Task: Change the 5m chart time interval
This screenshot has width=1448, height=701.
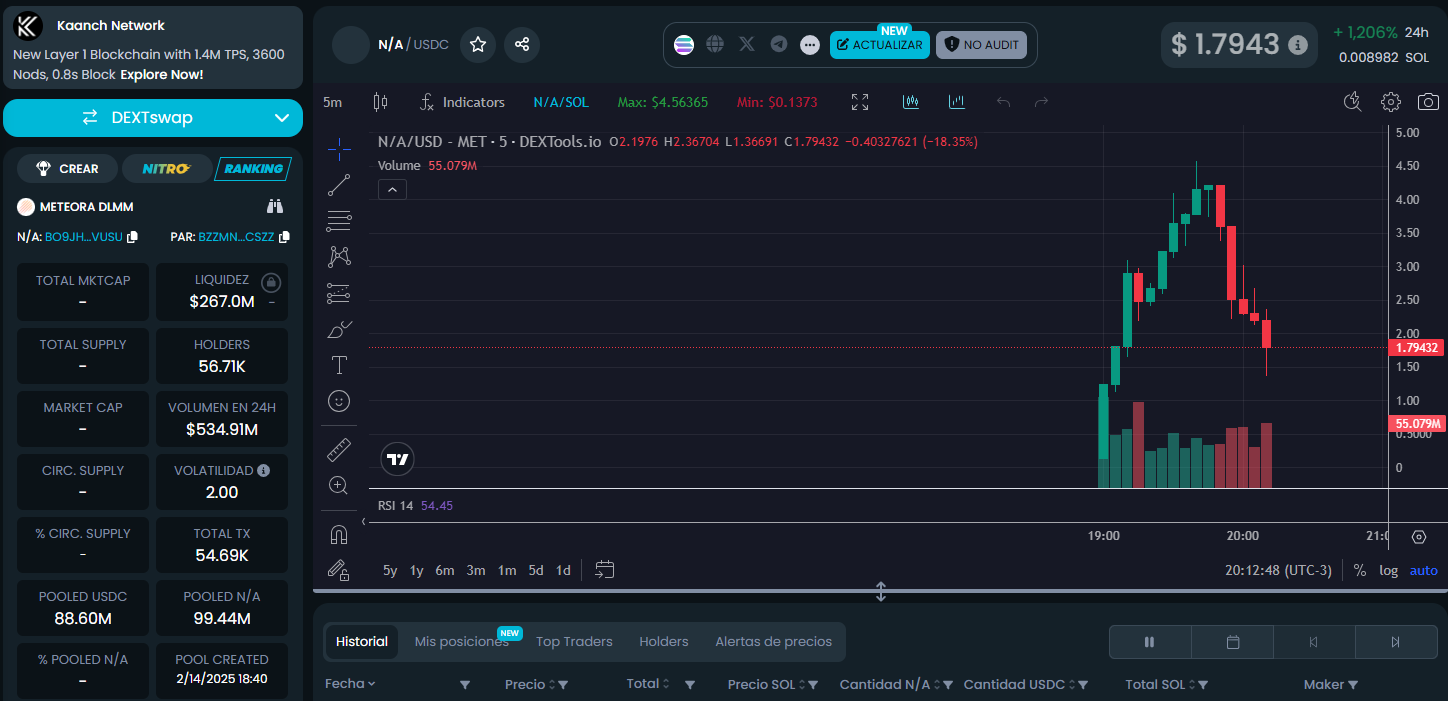Action: pyautogui.click(x=332, y=102)
